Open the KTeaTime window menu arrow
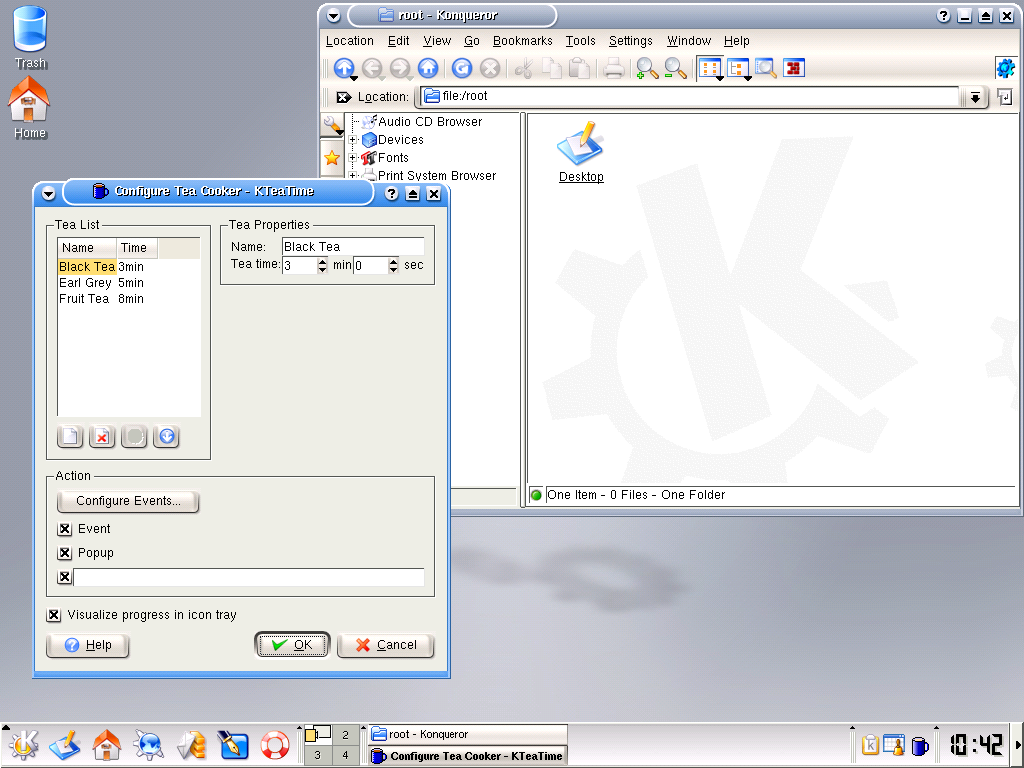 point(48,193)
